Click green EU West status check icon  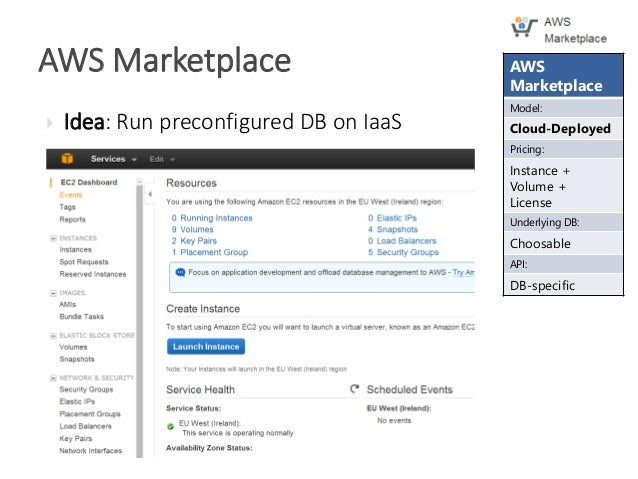pyautogui.click(x=170, y=427)
